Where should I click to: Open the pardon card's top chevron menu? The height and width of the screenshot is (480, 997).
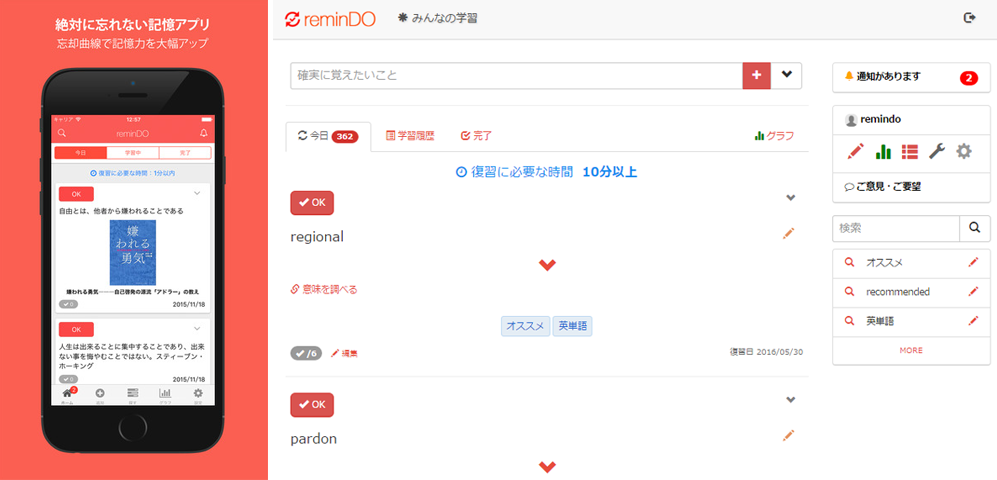click(791, 400)
